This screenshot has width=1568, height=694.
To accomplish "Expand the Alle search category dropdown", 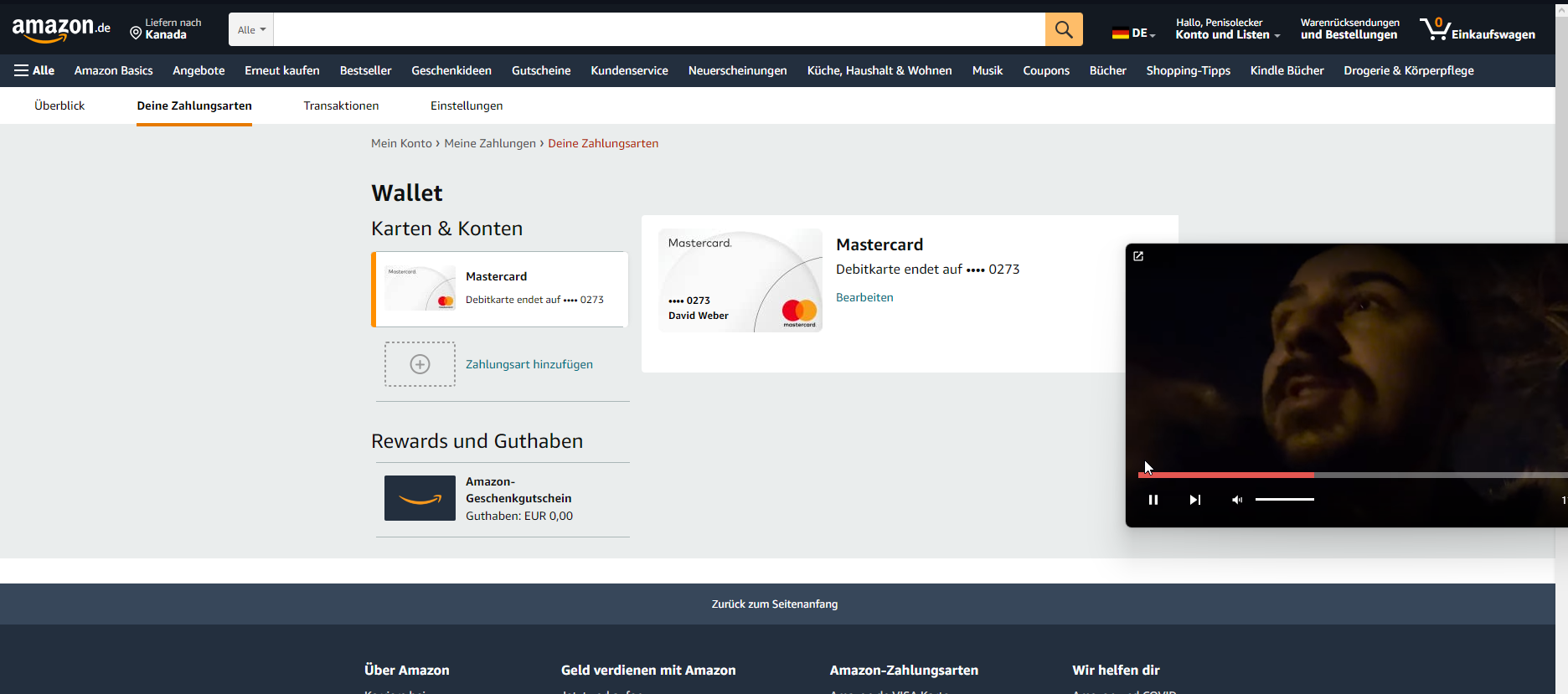I will (x=251, y=29).
